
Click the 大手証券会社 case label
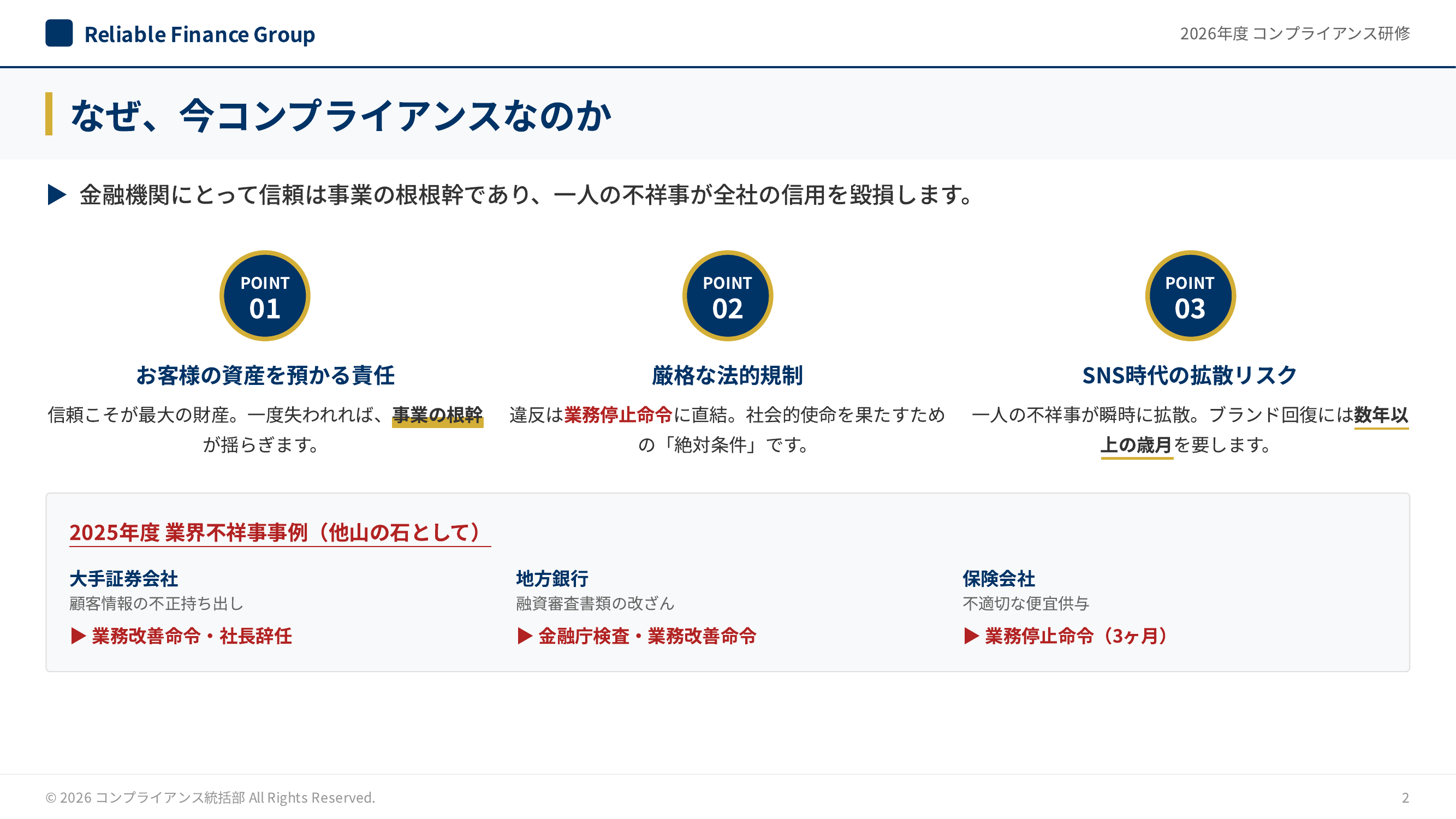click(123, 578)
